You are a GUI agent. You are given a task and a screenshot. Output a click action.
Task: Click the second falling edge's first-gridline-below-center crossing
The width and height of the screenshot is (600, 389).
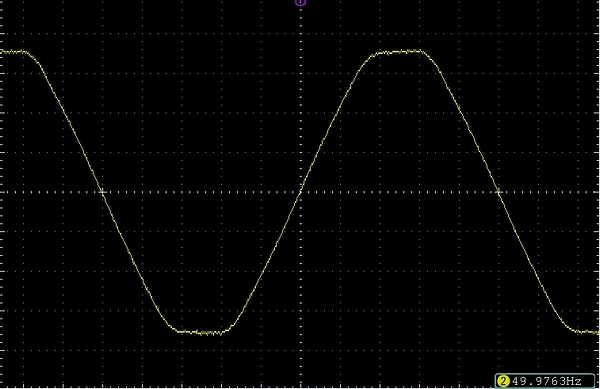pos(517,232)
